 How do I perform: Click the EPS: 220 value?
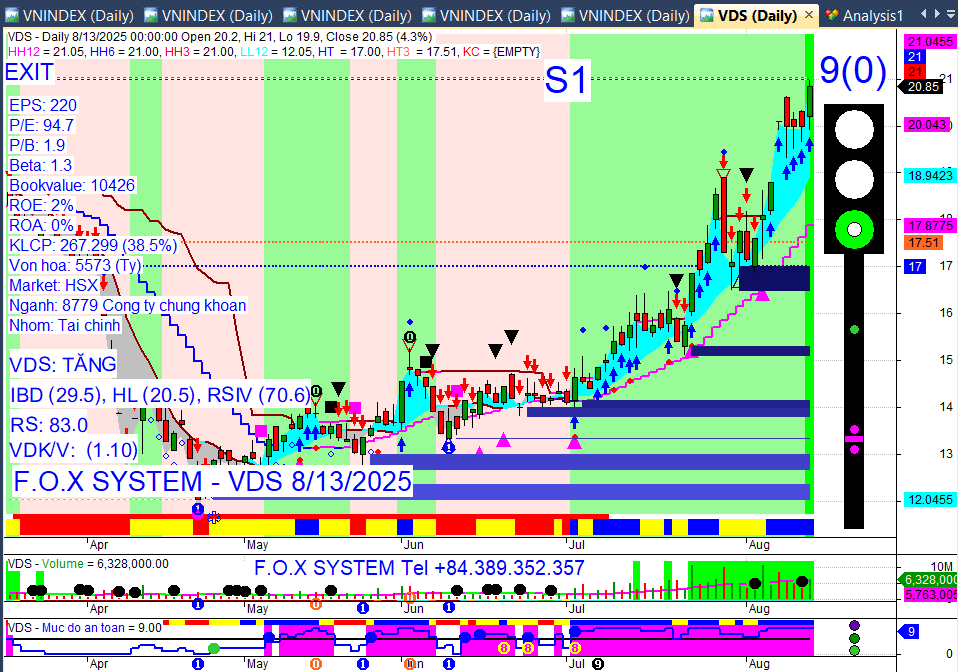(43, 105)
